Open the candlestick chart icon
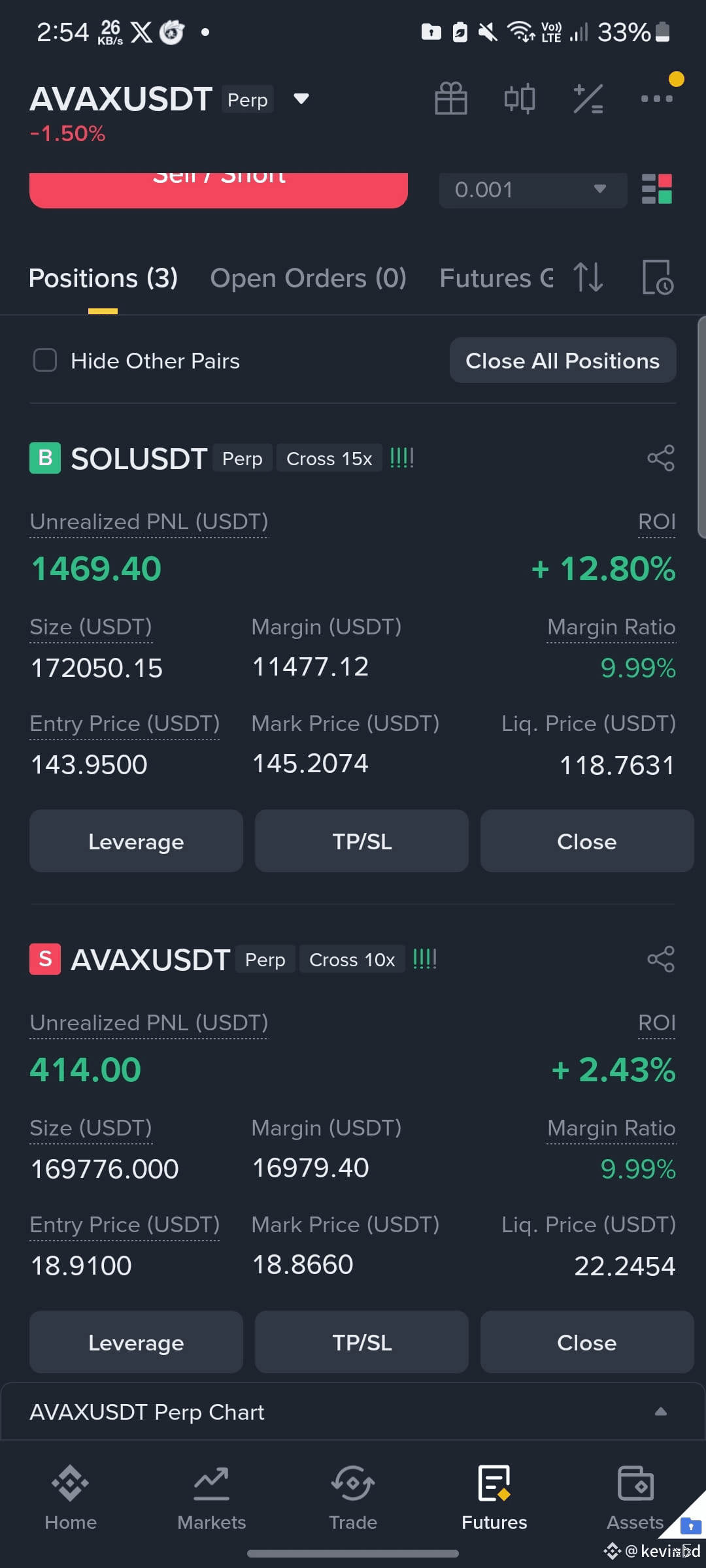Viewport: 706px width, 1568px height. click(x=520, y=99)
